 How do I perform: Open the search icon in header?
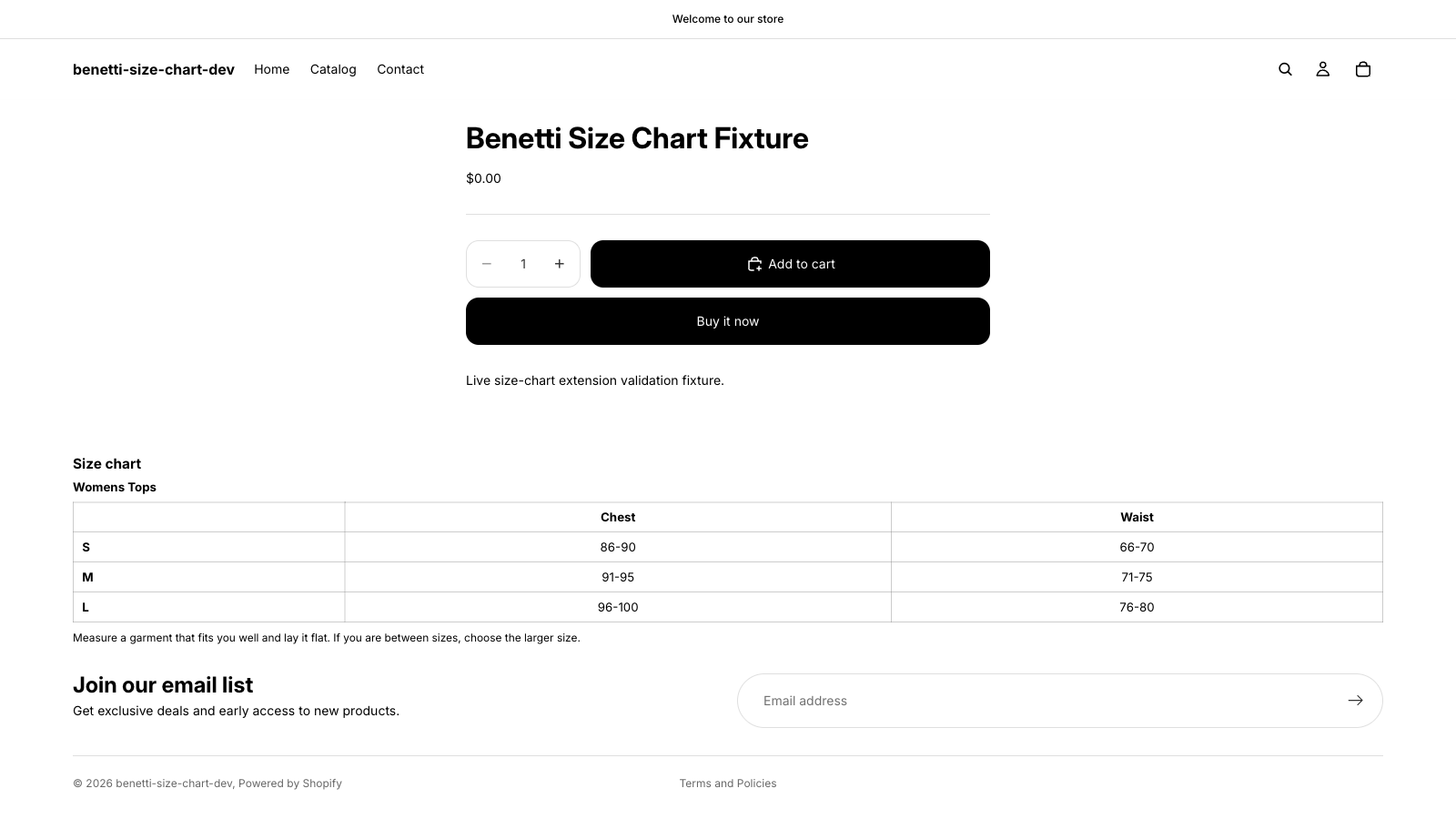pos(1285,69)
